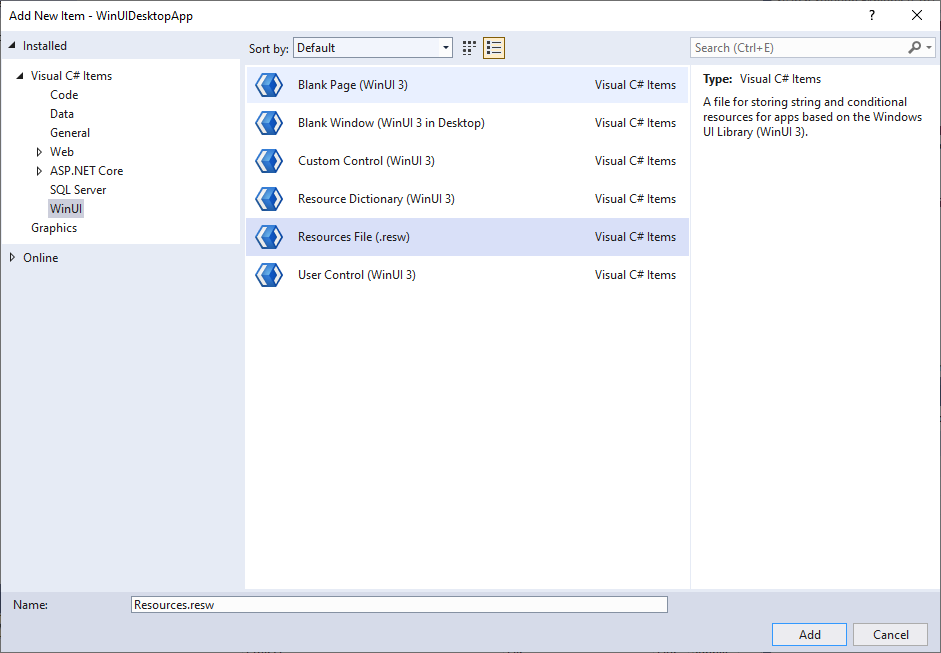Viewport: 941px width, 653px height.
Task: Switch to small icons view
Action: coord(468,47)
